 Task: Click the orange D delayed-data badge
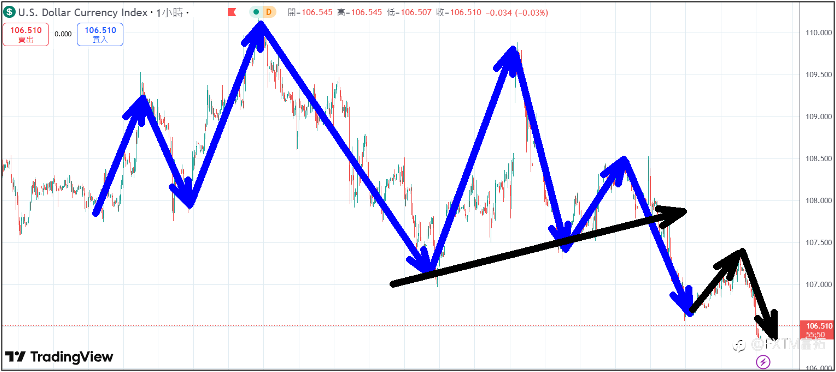pyautogui.click(x=269, y=12)
